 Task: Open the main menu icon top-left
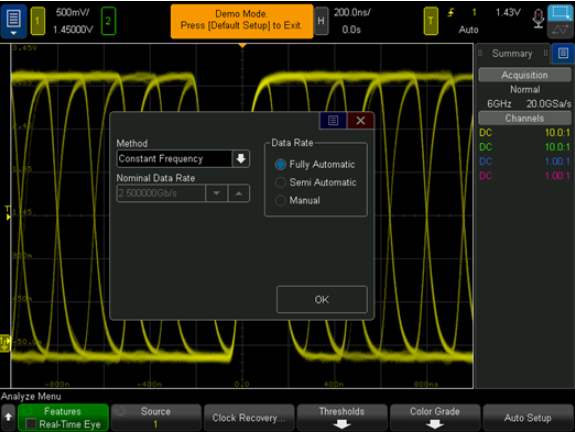click(14, 21)
